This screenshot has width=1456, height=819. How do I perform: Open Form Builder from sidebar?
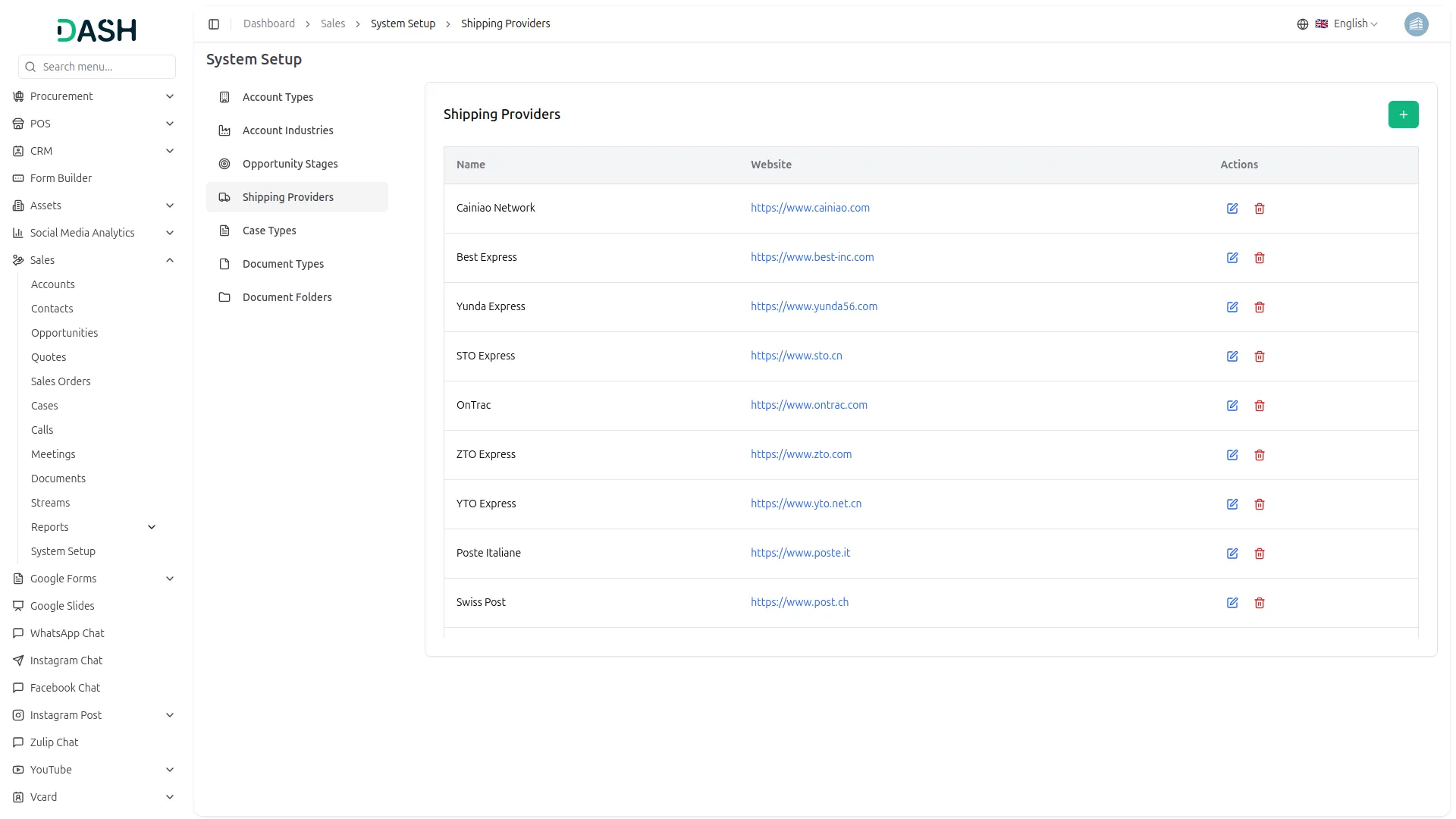pyautogui.click(x=61, y=178)
